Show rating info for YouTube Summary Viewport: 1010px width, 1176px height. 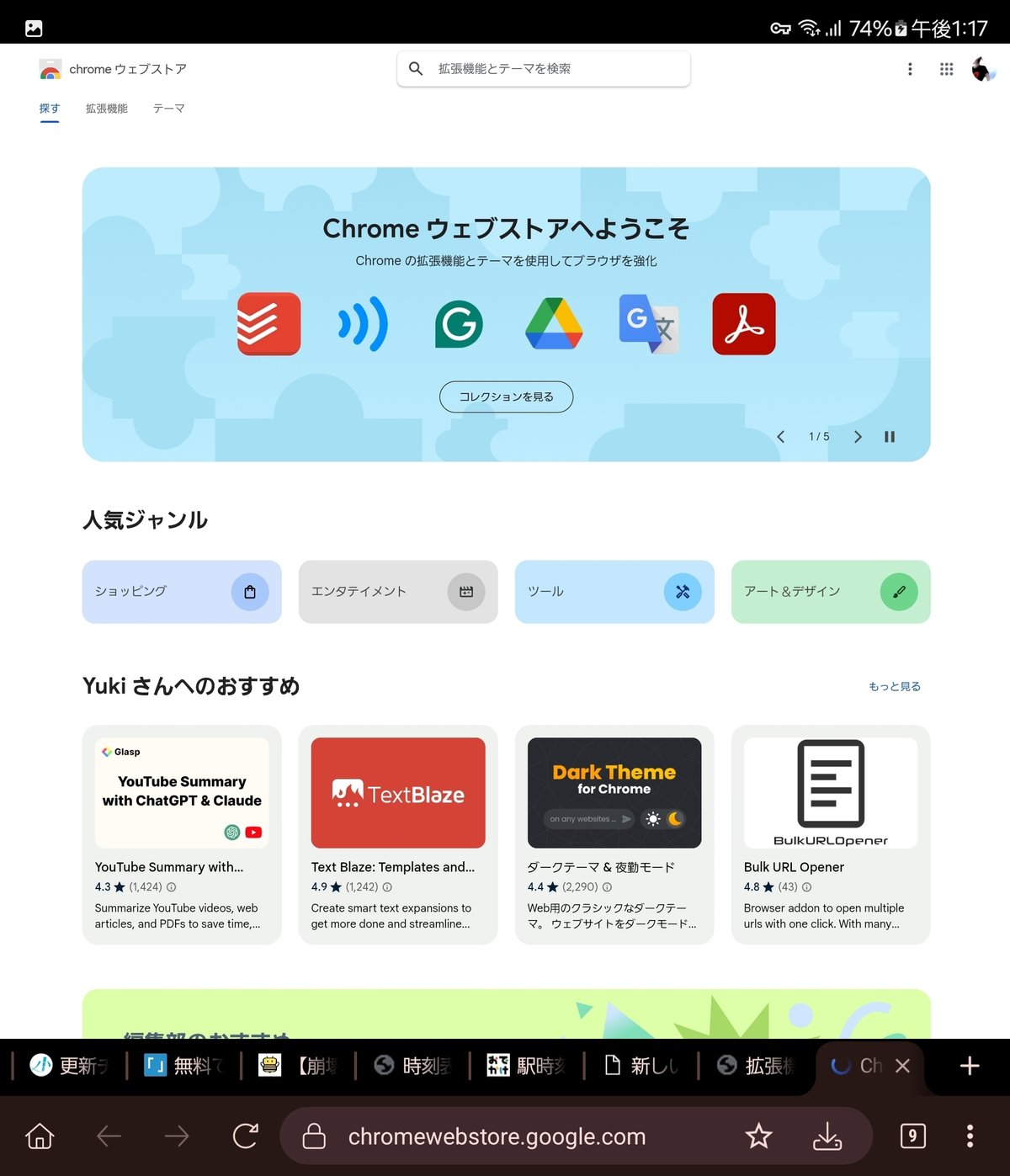[x=172, y=887]
